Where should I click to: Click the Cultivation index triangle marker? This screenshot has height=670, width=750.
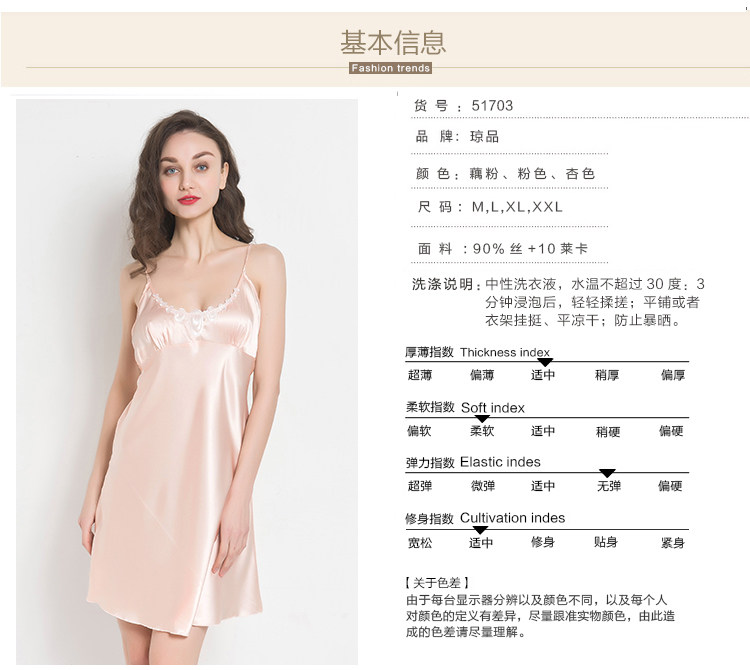point(480,530)
